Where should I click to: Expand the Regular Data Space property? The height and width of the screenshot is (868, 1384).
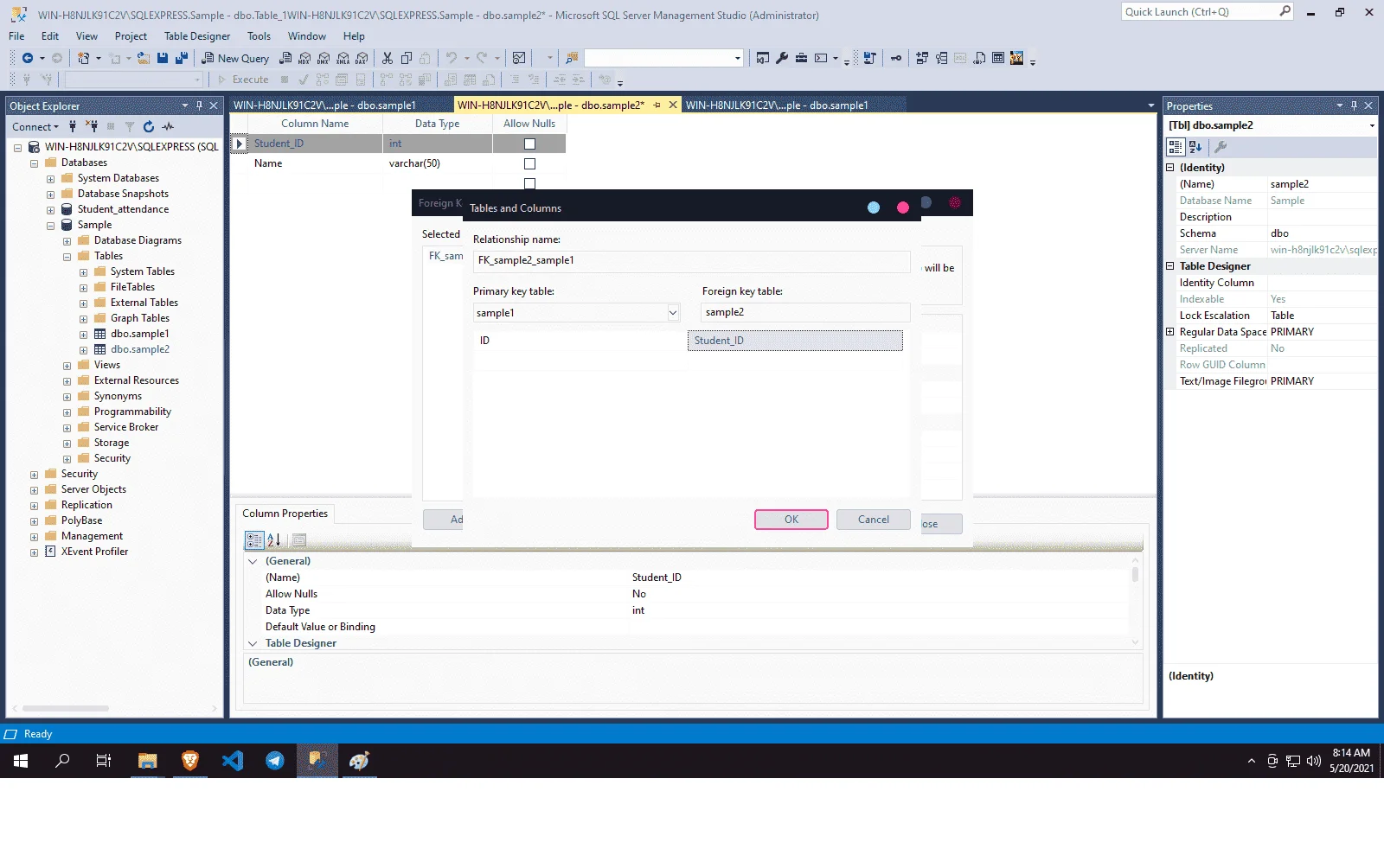point(1170,332)
